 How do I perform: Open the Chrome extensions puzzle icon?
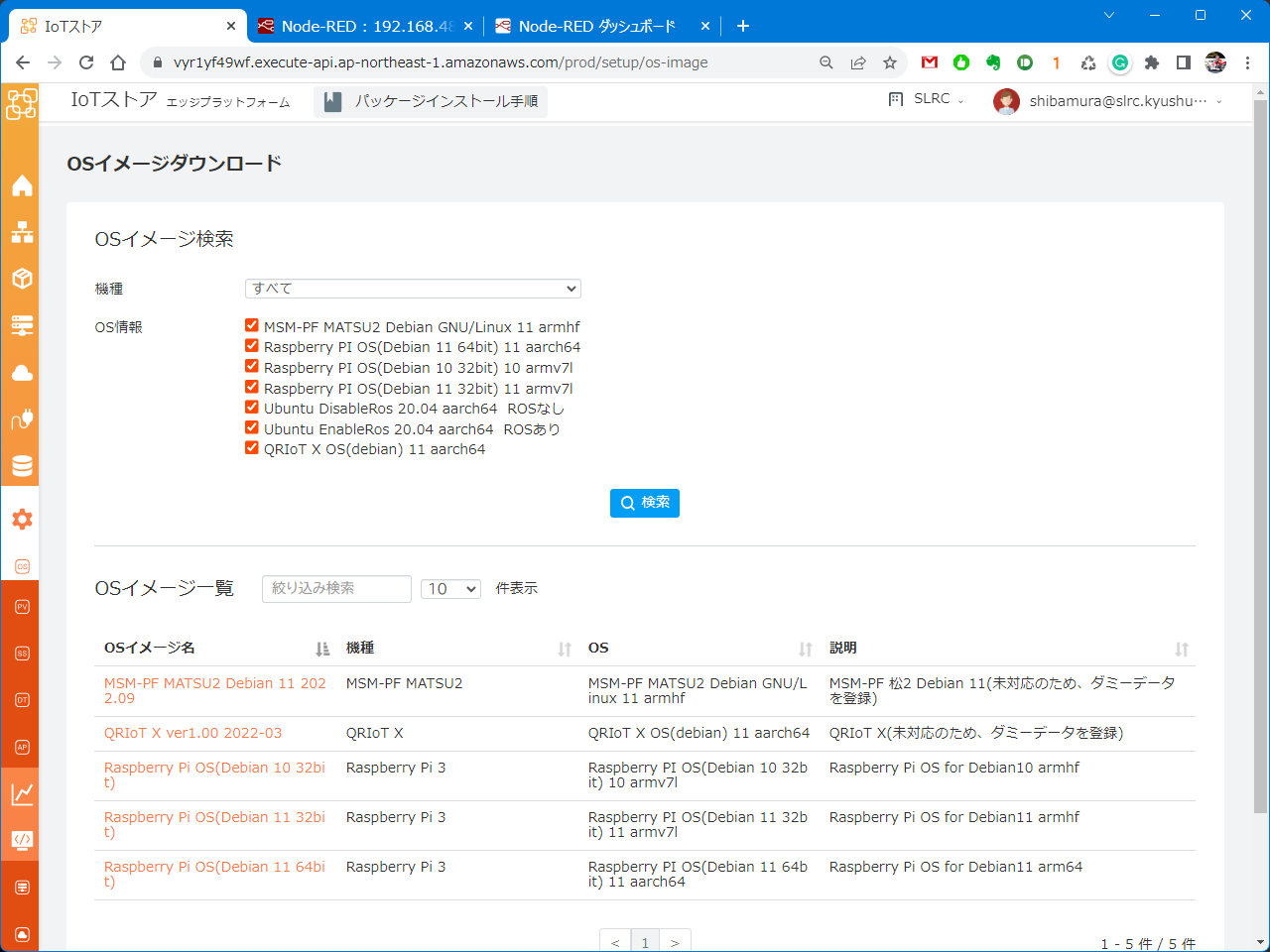(x=1152, y=62)
